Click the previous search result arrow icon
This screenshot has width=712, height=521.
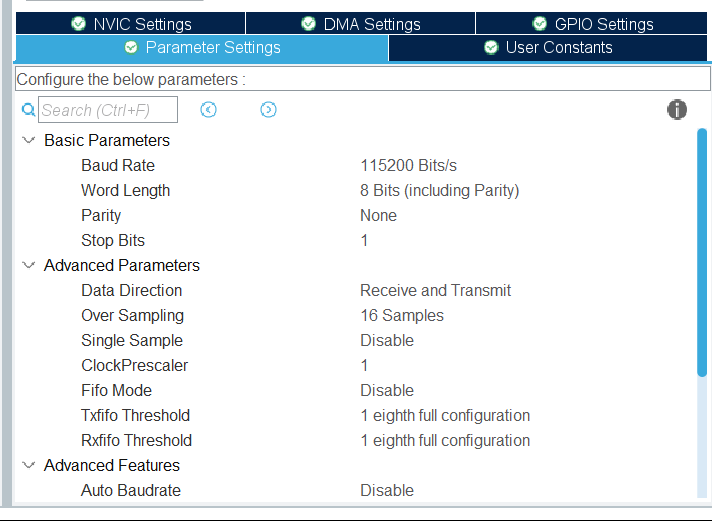coord(208,110)
